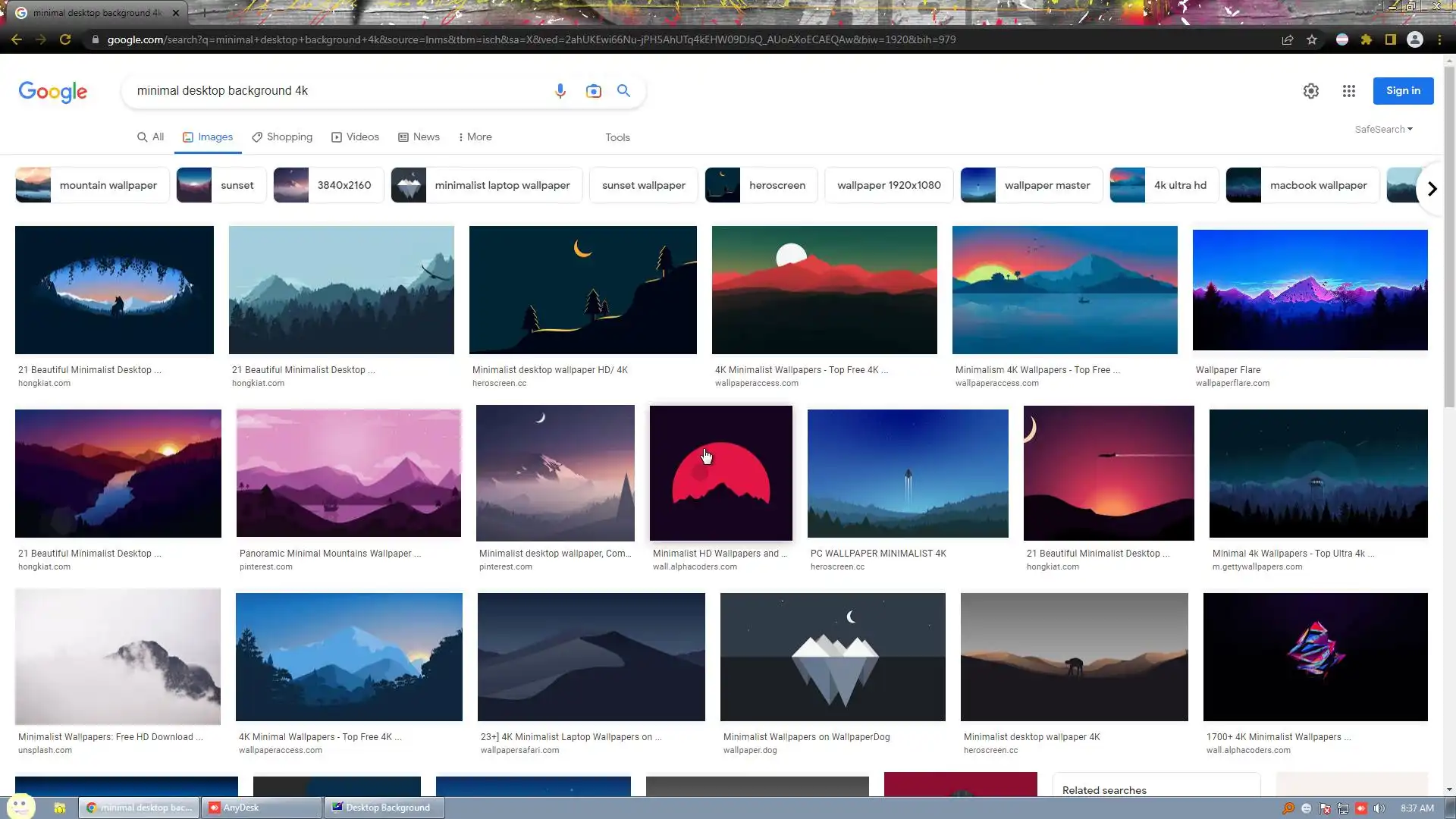Select the mountain wallpaper suggestion chip
1456x819 pixels.
[92, 185]
